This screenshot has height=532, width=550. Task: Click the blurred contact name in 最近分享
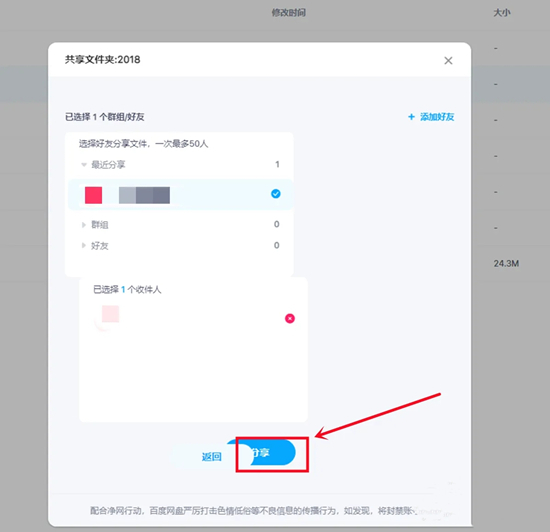[144, 195]
